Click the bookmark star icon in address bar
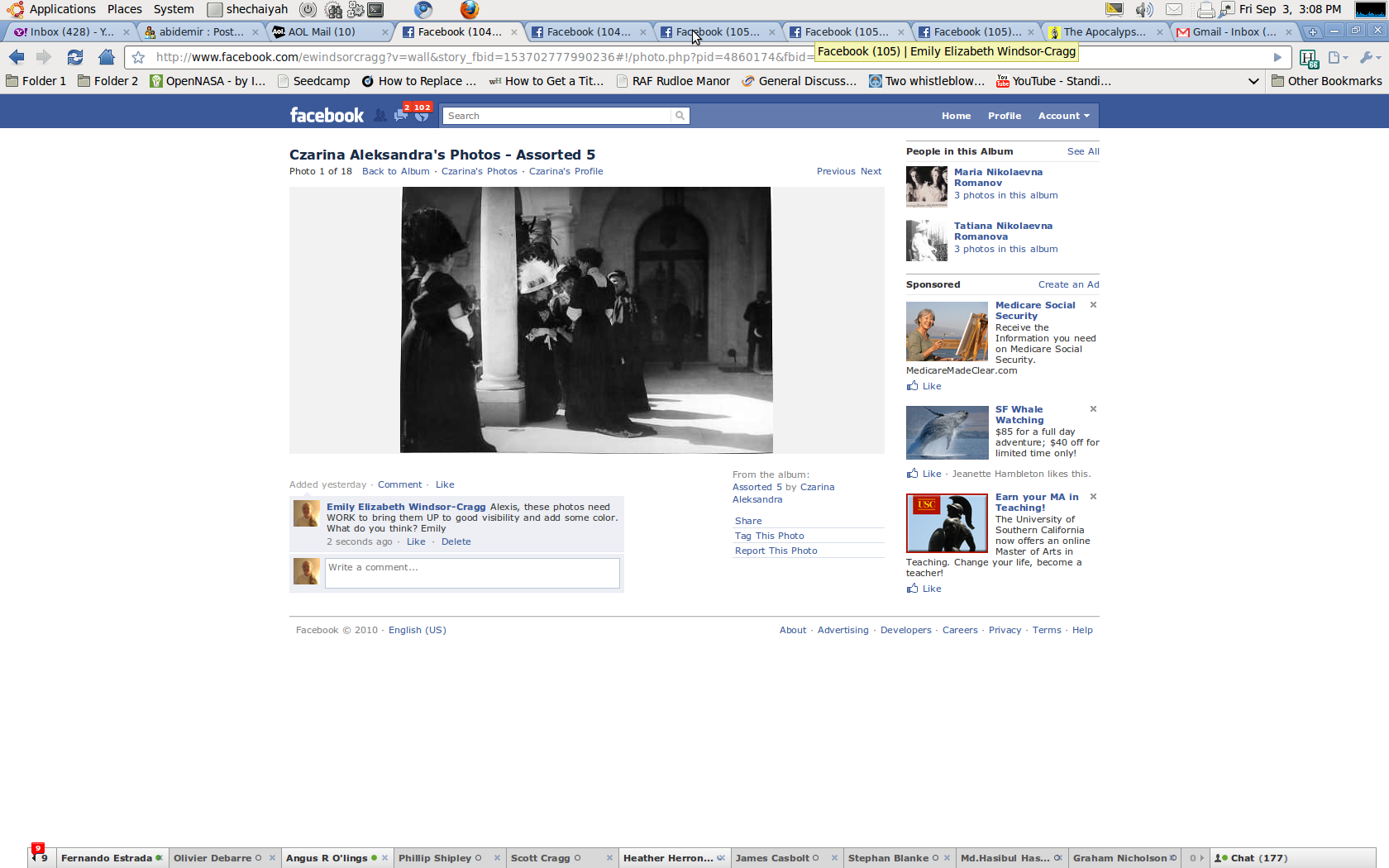1389x868 pixels. pos(138,57)
